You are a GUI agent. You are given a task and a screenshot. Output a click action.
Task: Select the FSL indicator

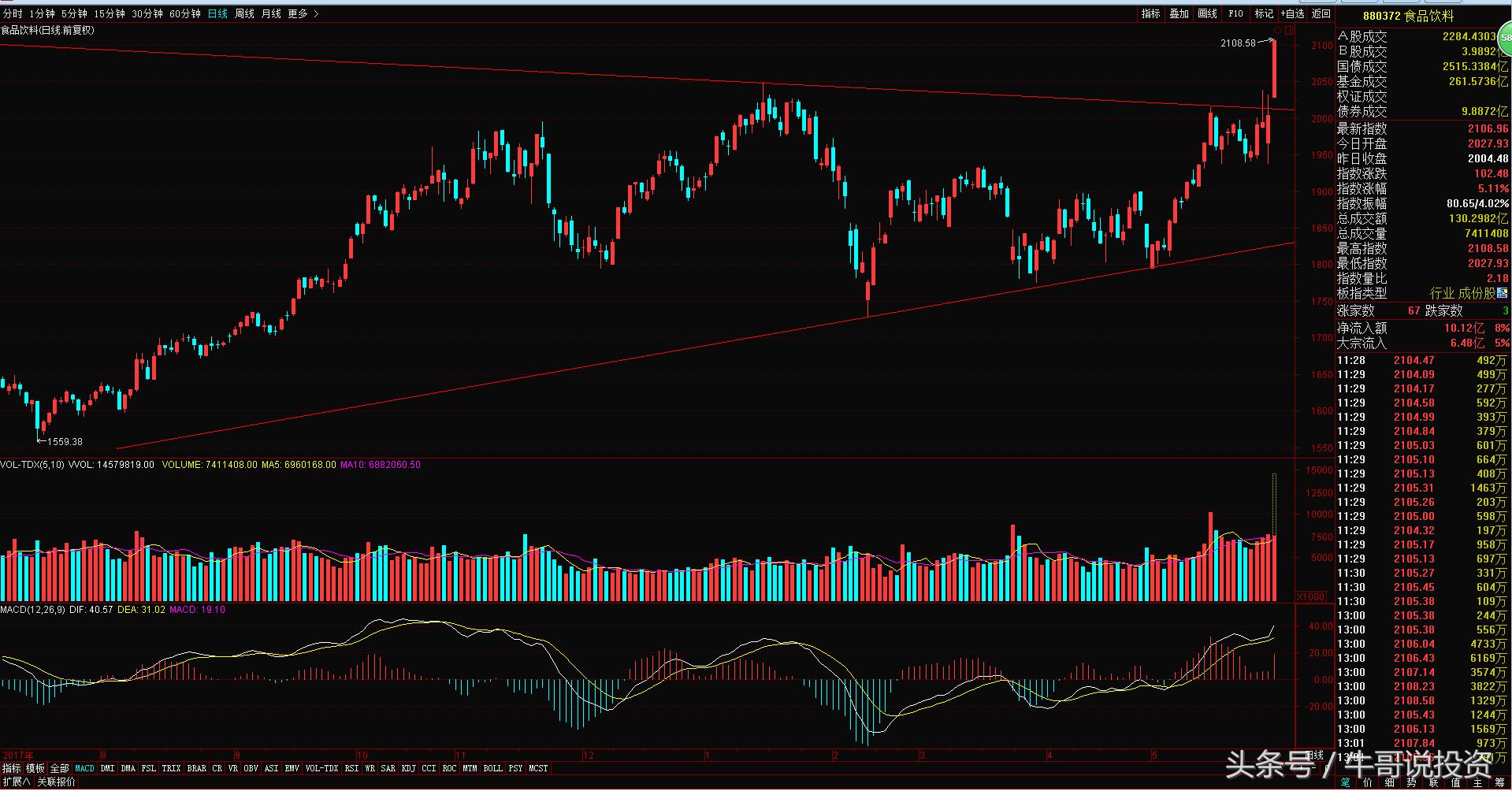click(149, 768)
